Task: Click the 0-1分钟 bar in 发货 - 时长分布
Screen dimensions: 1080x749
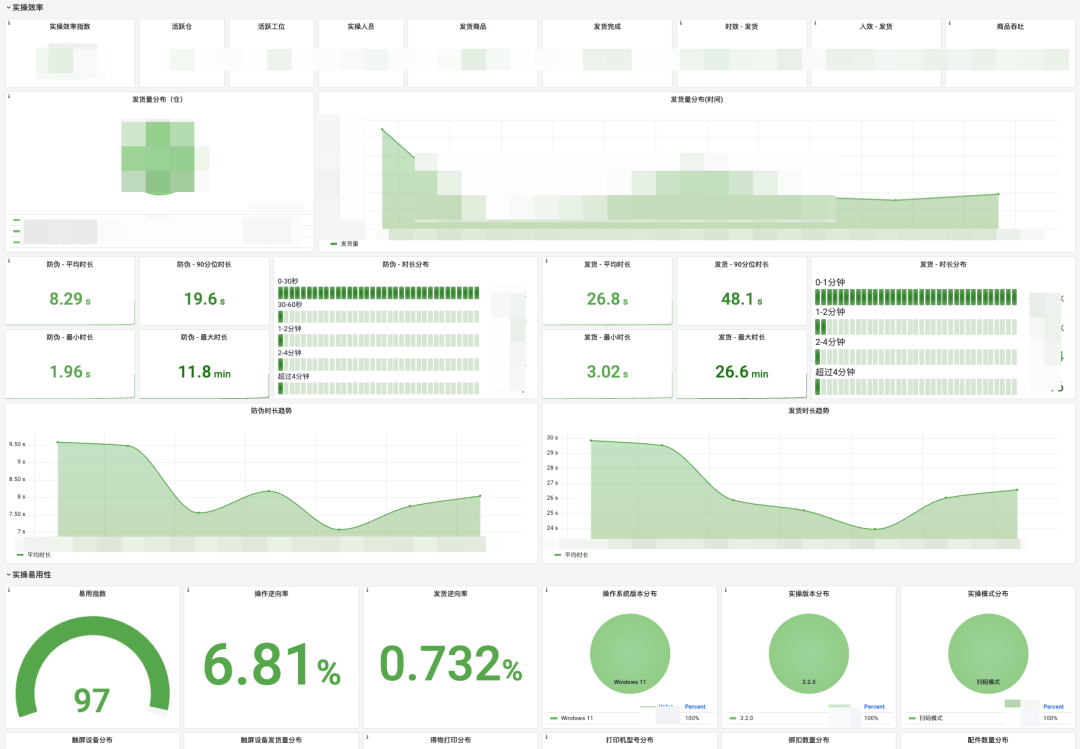Action: click(916, 297)
